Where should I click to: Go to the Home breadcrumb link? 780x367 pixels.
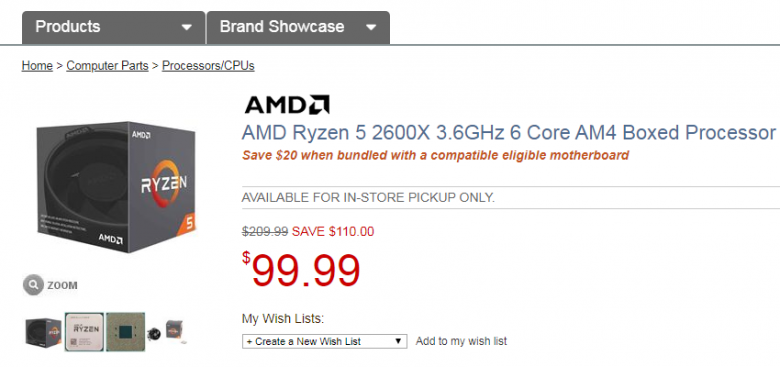[x=37, y=66]
